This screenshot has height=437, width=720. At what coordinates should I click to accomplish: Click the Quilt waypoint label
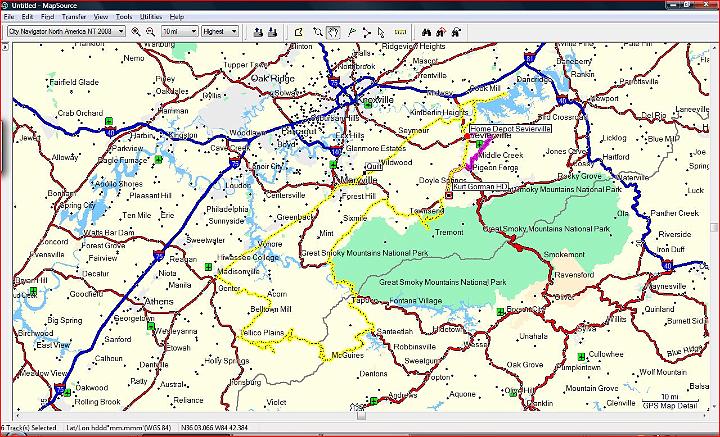374,166
